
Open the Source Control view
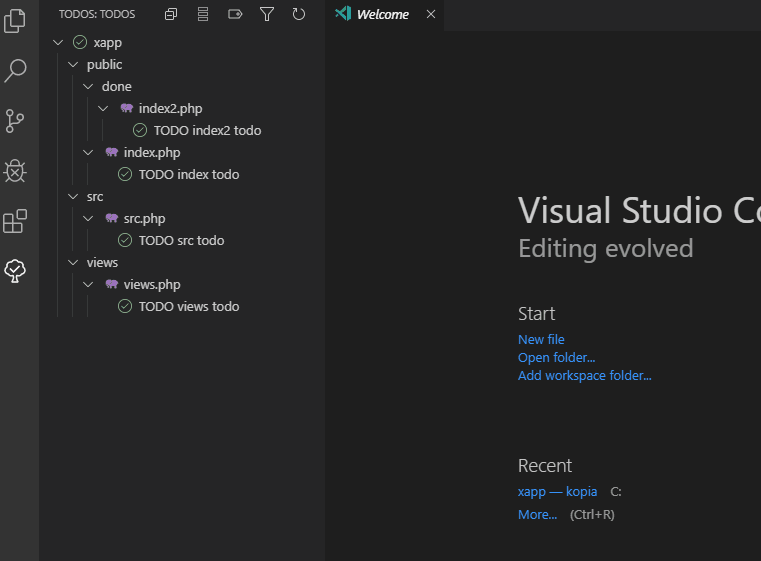(15, 121)
